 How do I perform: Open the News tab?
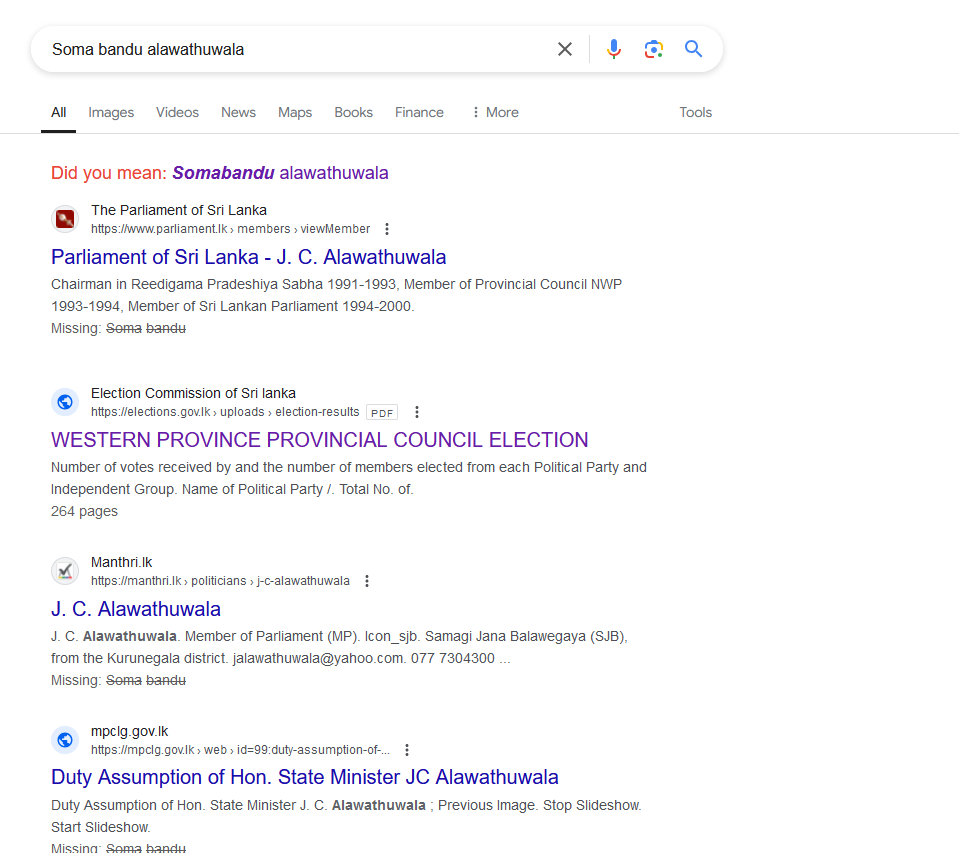tap(239, 113)
